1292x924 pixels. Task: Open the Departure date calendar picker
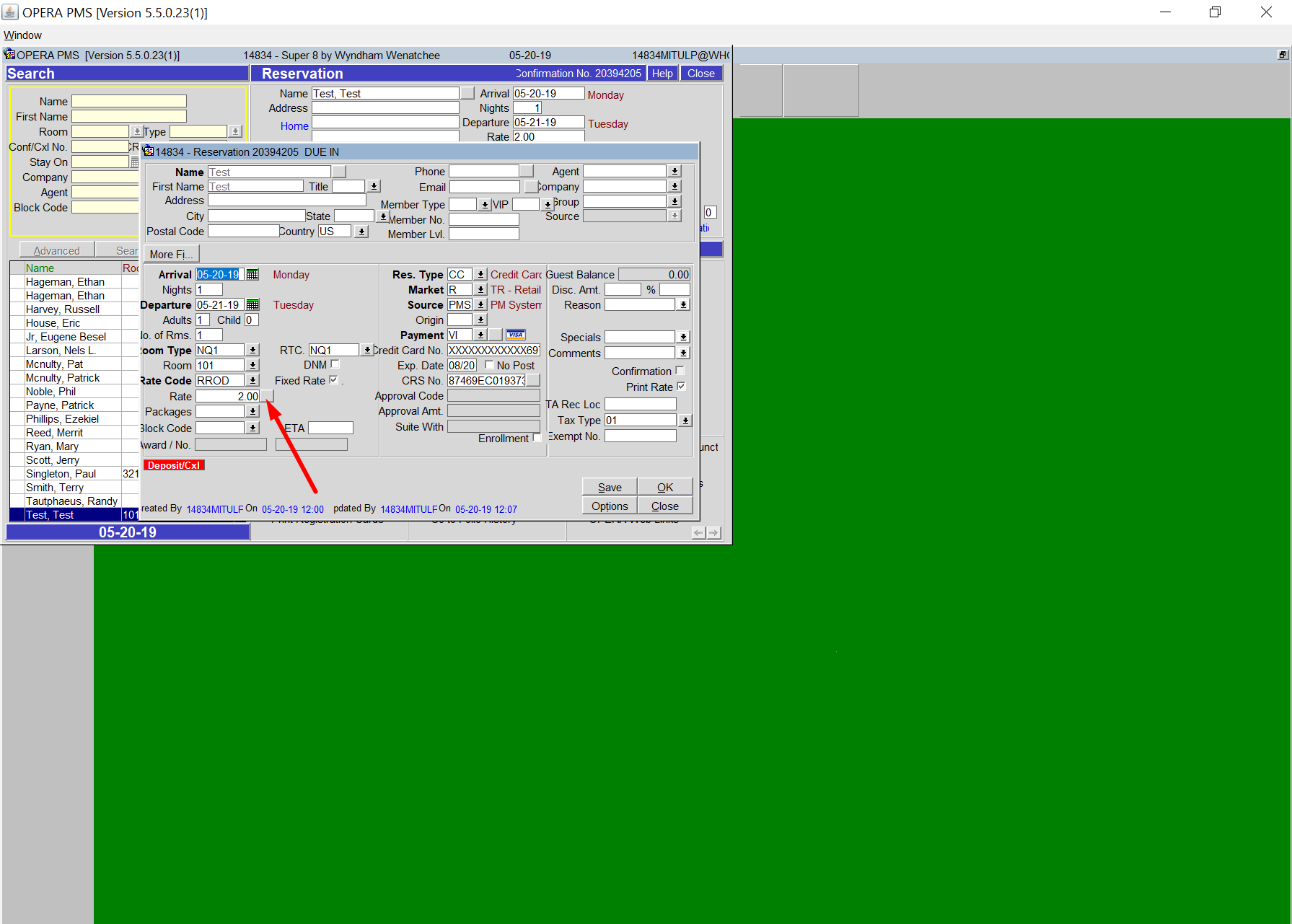[252, 304]
